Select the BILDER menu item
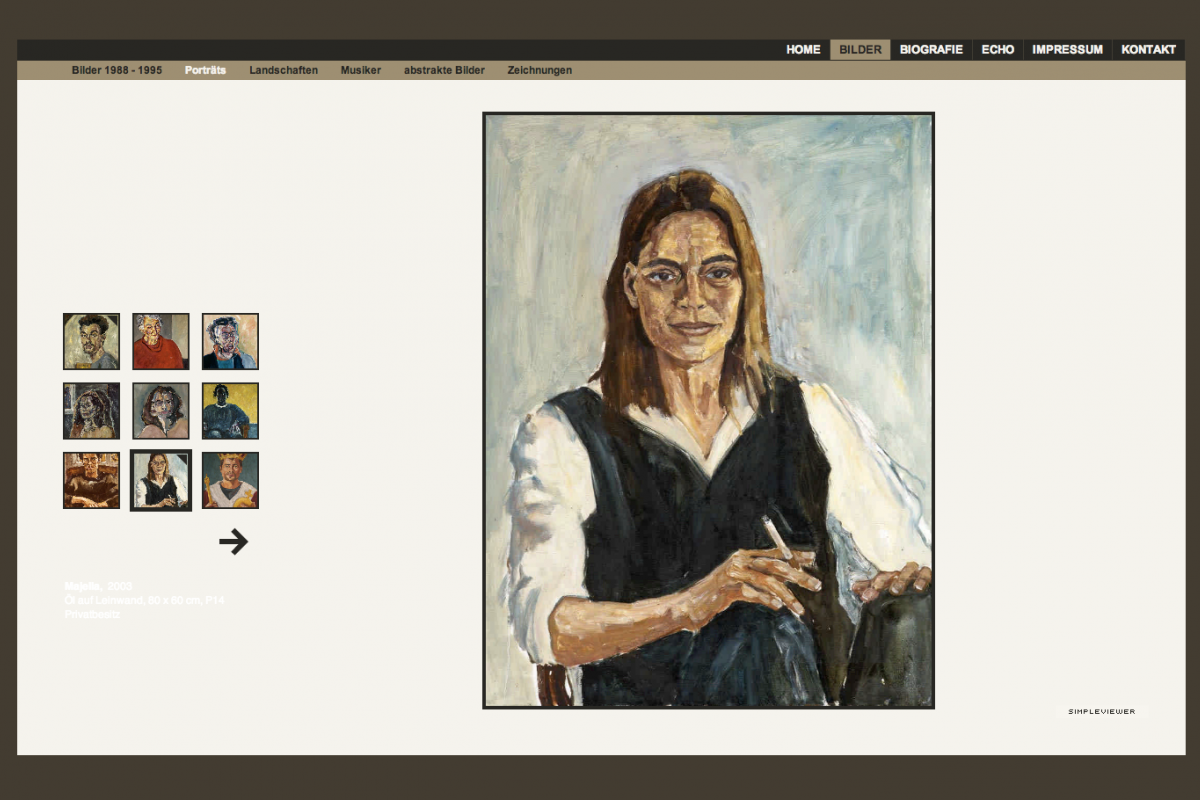 (x=860, y=50)
